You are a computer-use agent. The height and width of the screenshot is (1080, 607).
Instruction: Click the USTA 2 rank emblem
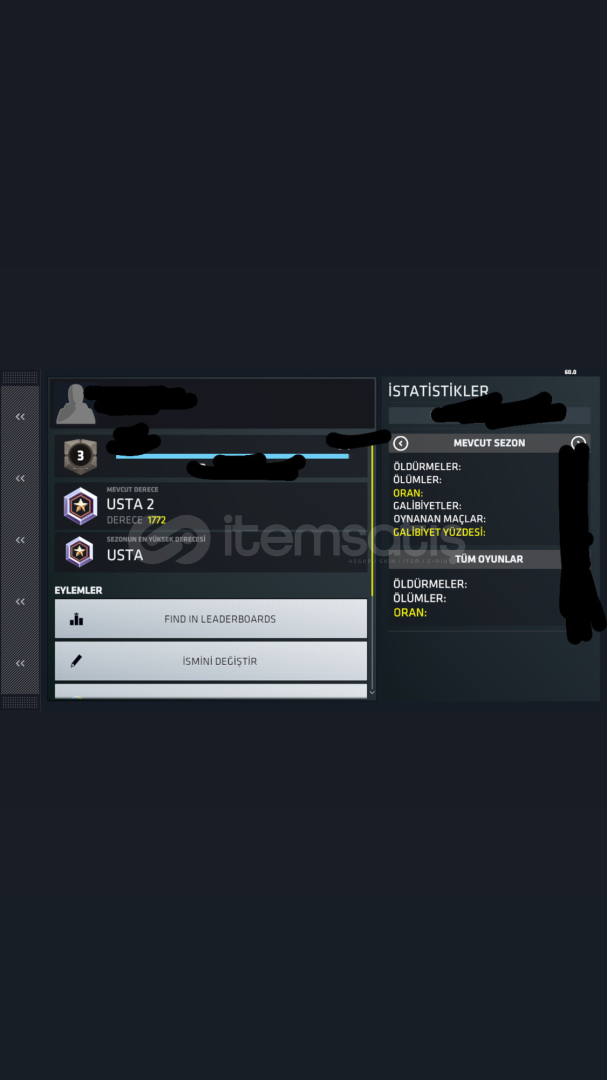(81, 506)
